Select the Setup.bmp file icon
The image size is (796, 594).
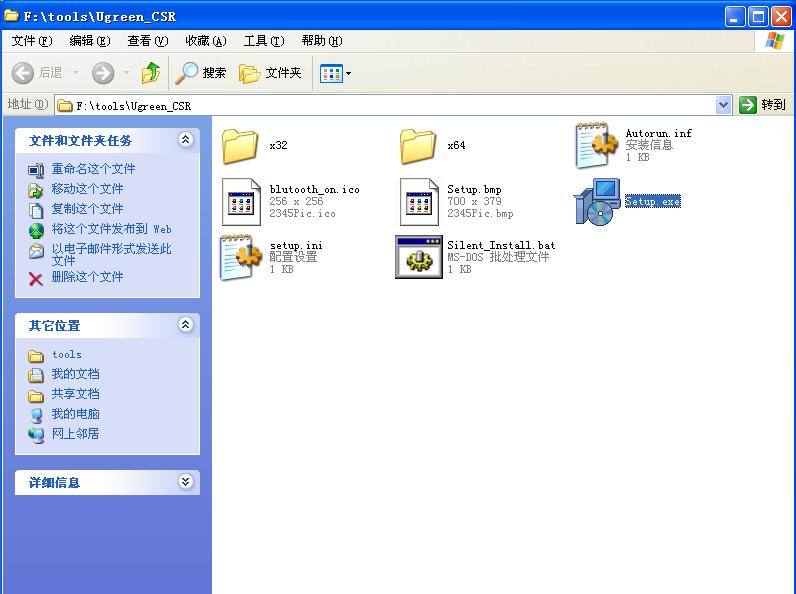(x=419, y=202)
